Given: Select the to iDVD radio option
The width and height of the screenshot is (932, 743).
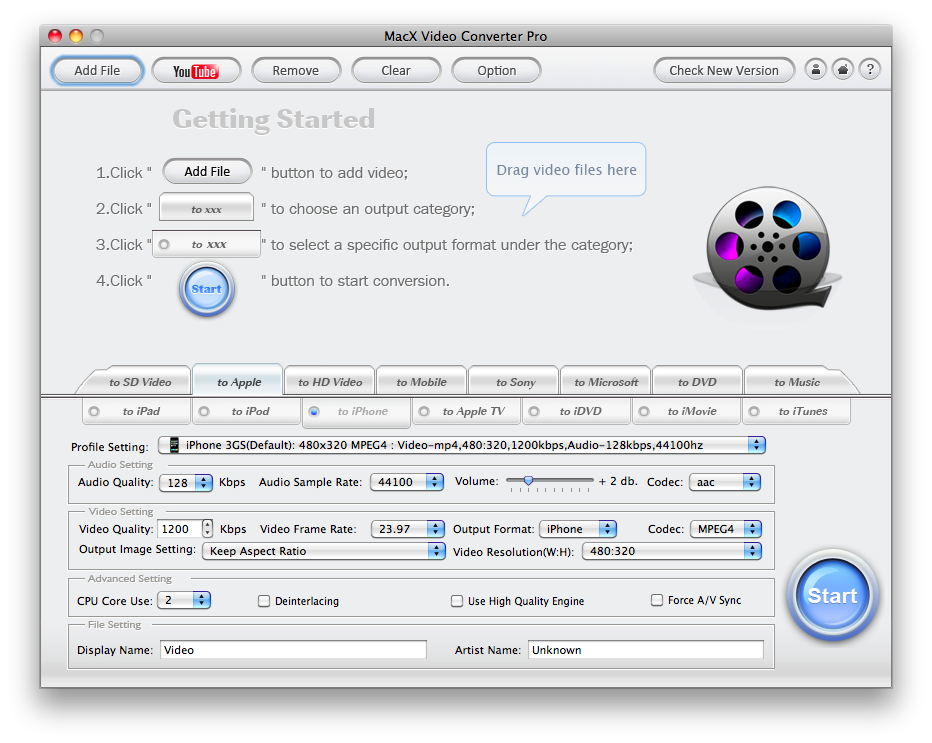Looking at the screenshot, I should 577,411.
